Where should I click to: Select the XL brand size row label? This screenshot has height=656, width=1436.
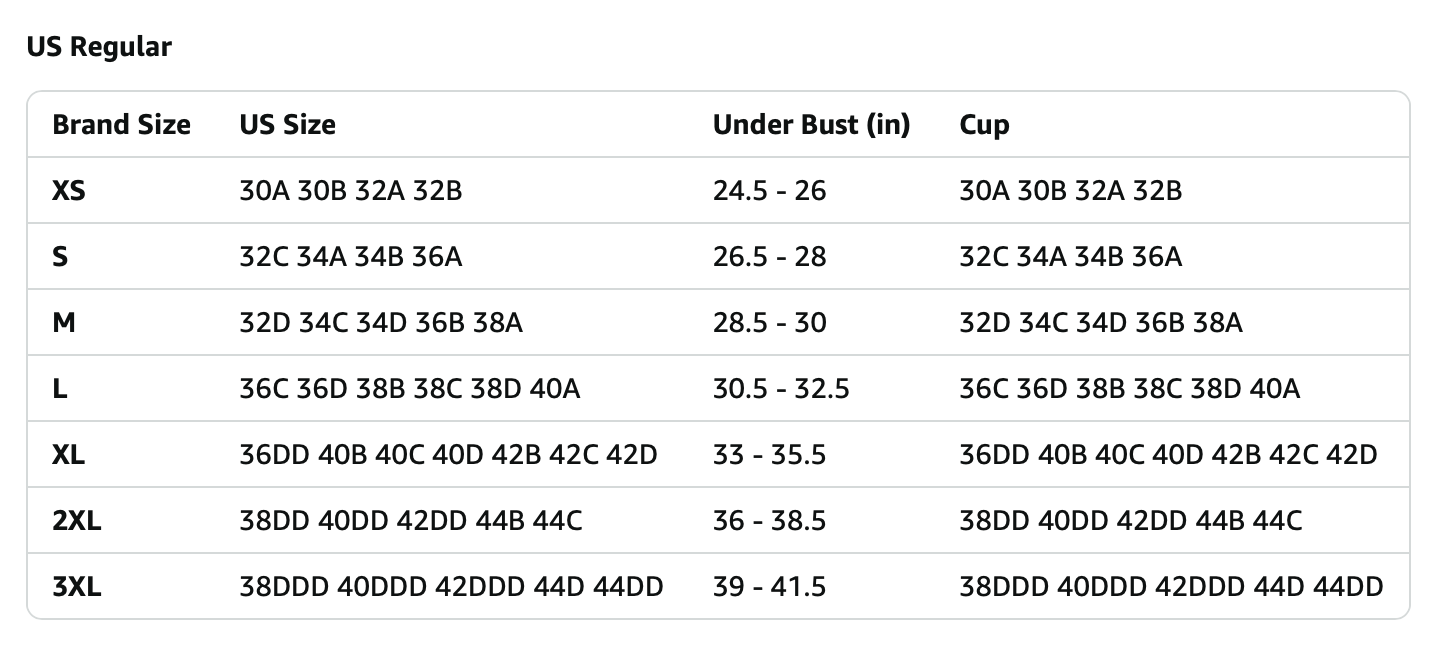tap(69, 454)
